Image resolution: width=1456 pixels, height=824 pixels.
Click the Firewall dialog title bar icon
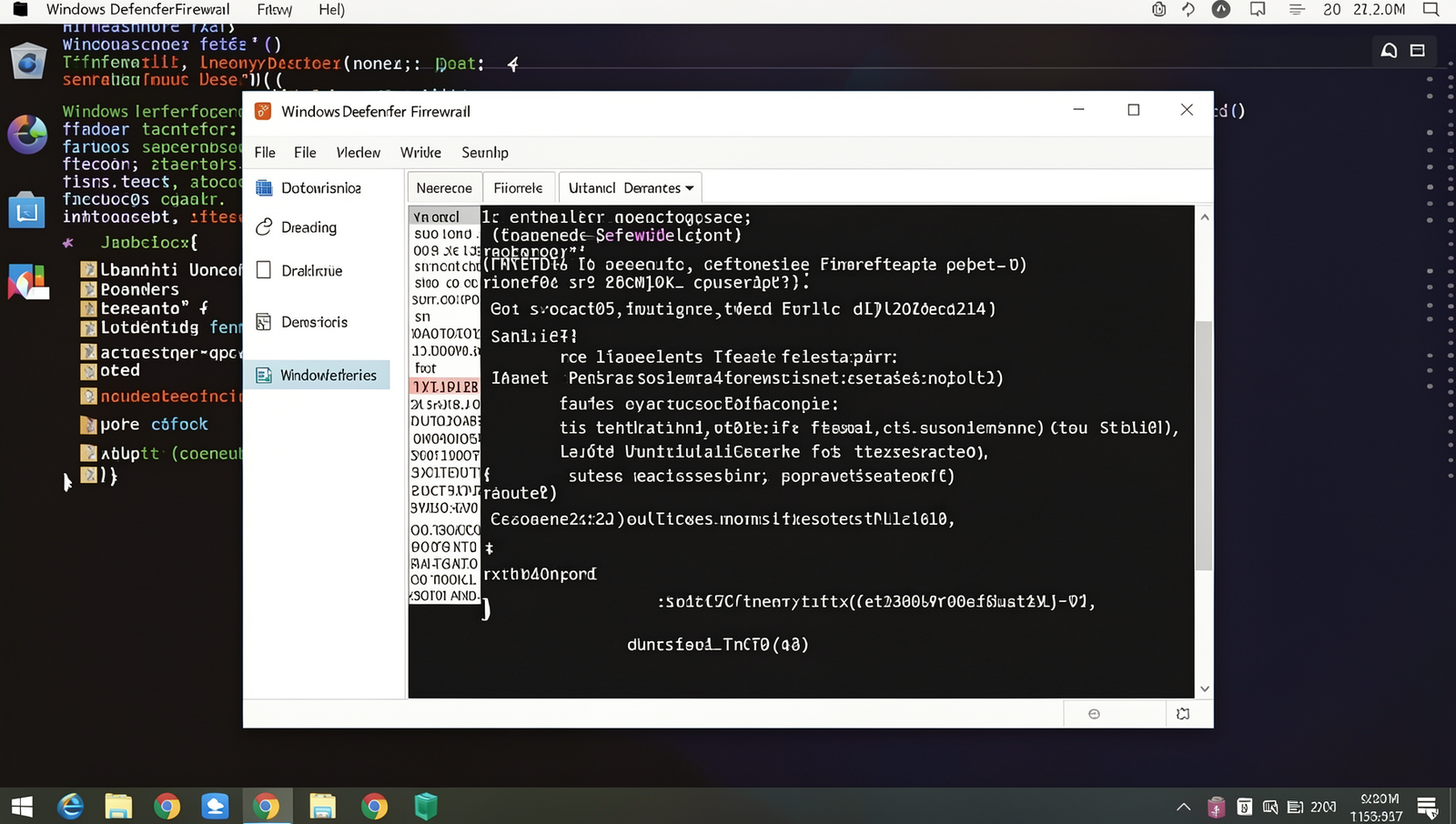(263, 111)
